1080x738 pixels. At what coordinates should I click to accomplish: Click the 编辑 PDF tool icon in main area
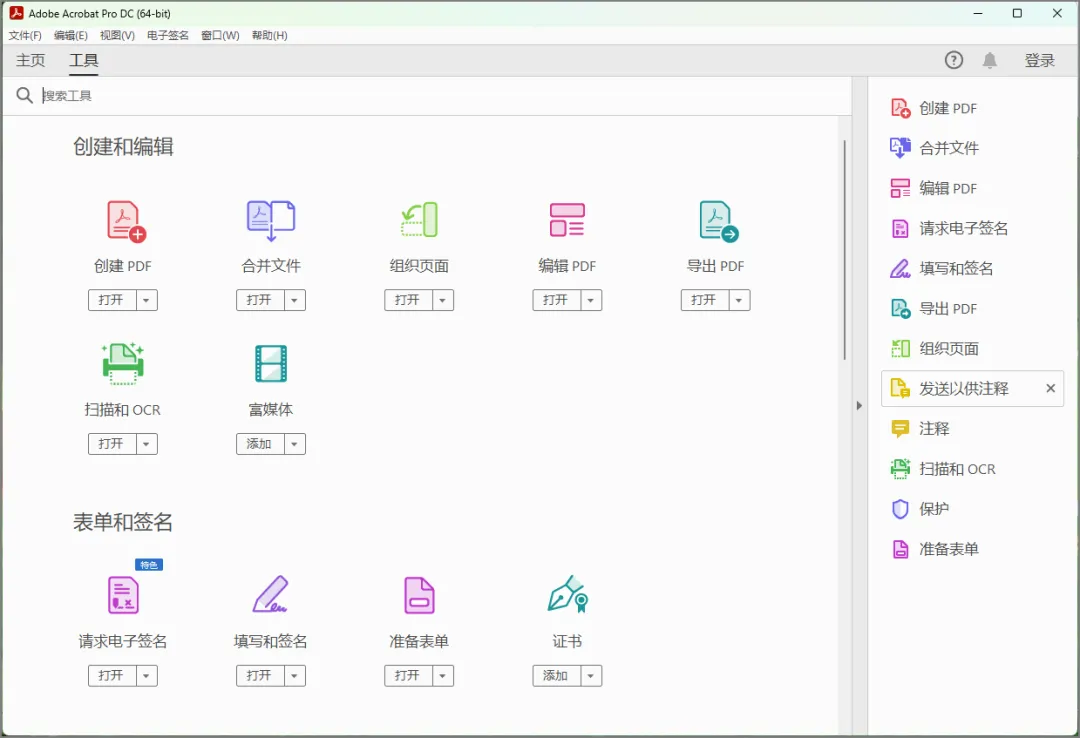(567, 220)
